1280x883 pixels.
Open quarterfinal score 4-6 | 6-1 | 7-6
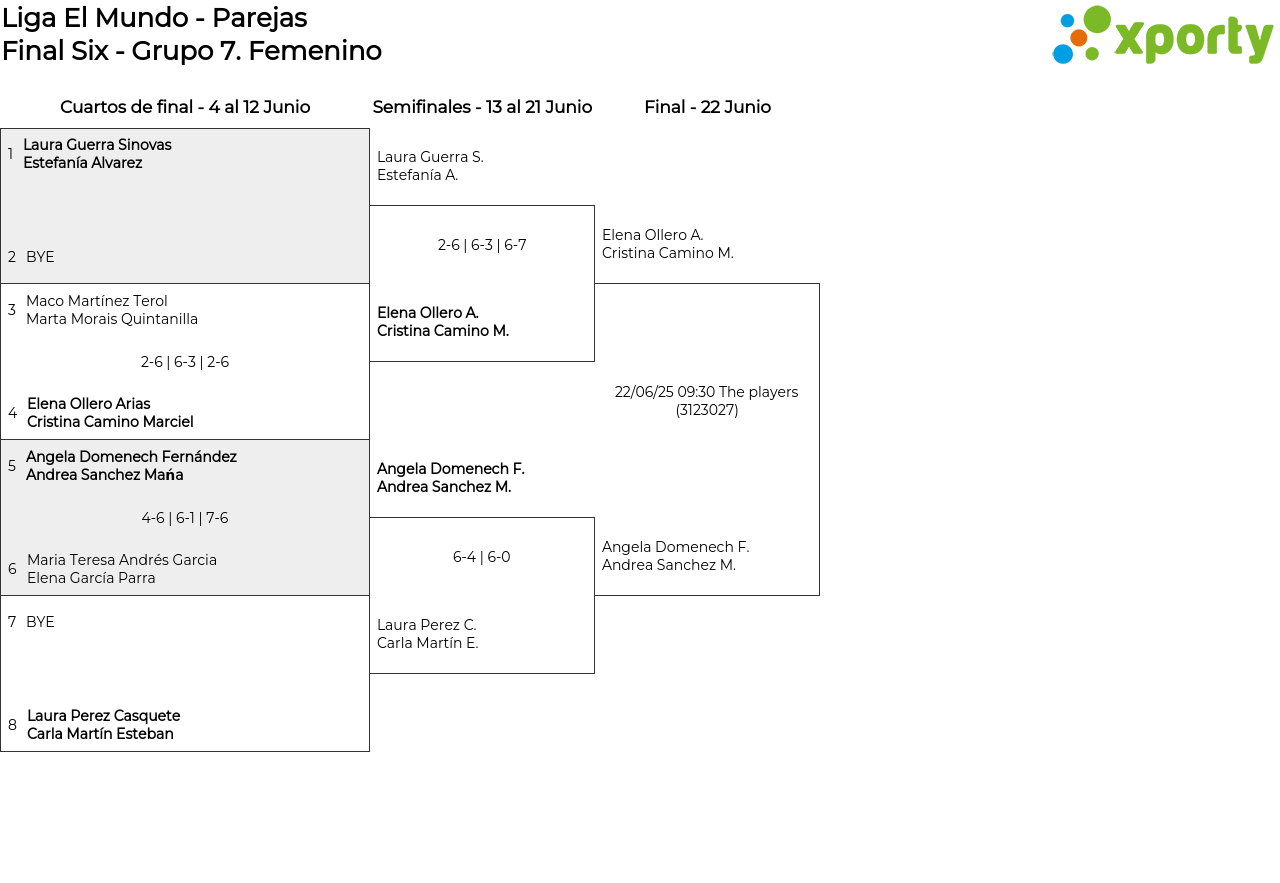pos(185,518)
